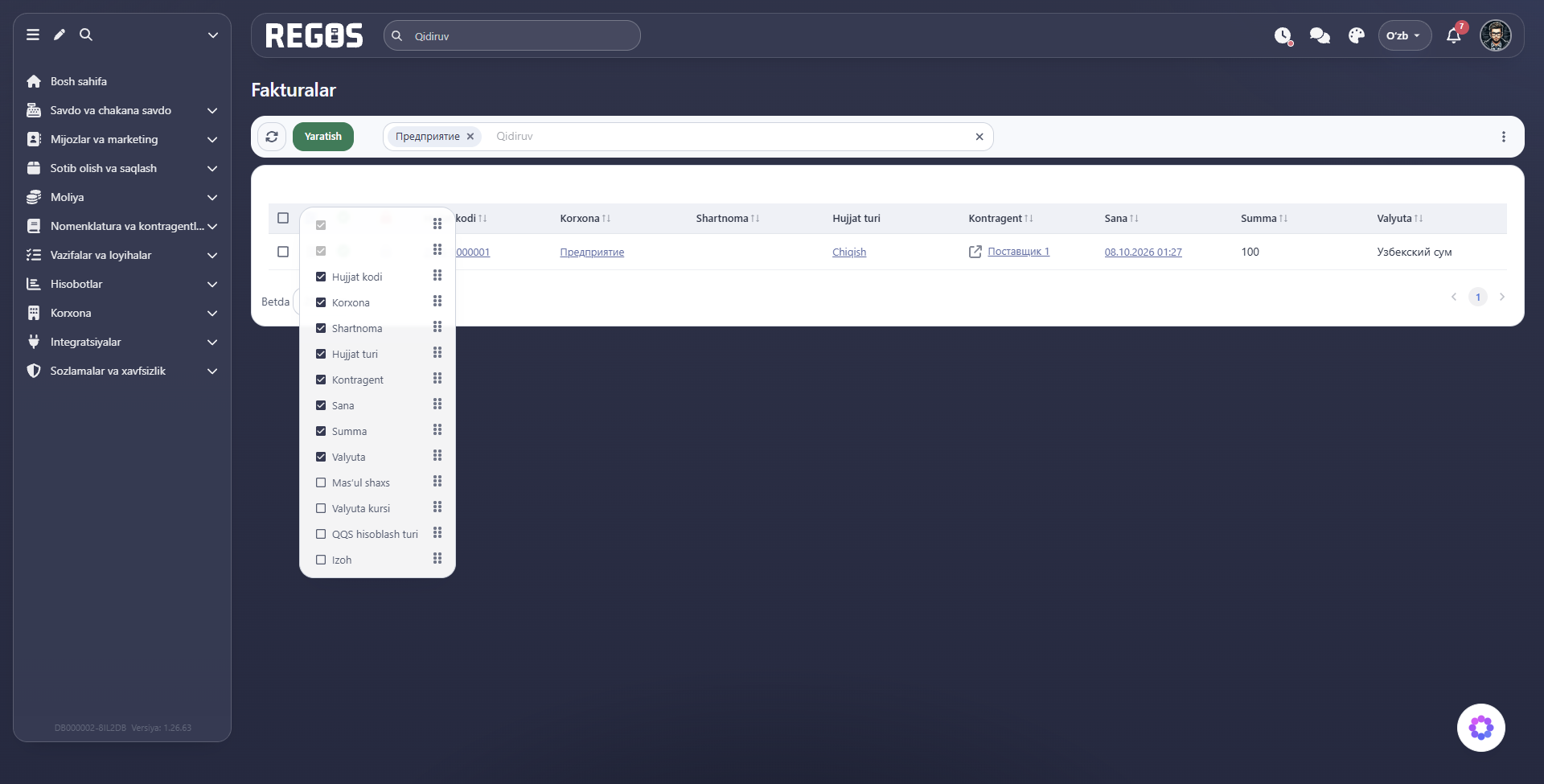This screenshot has height=784, width=1544.
Task: Uncheck the Korxona column checkbox
Action: pyautogui.click(x=321, y=302)
